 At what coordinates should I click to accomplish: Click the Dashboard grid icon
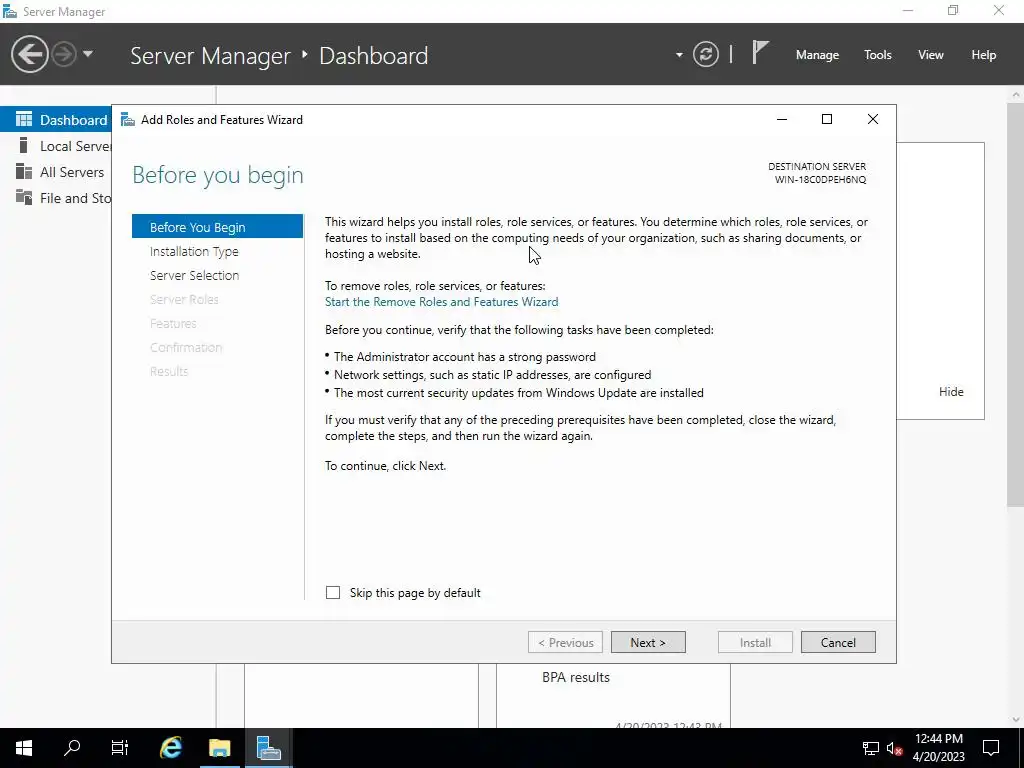click(24, 119)
